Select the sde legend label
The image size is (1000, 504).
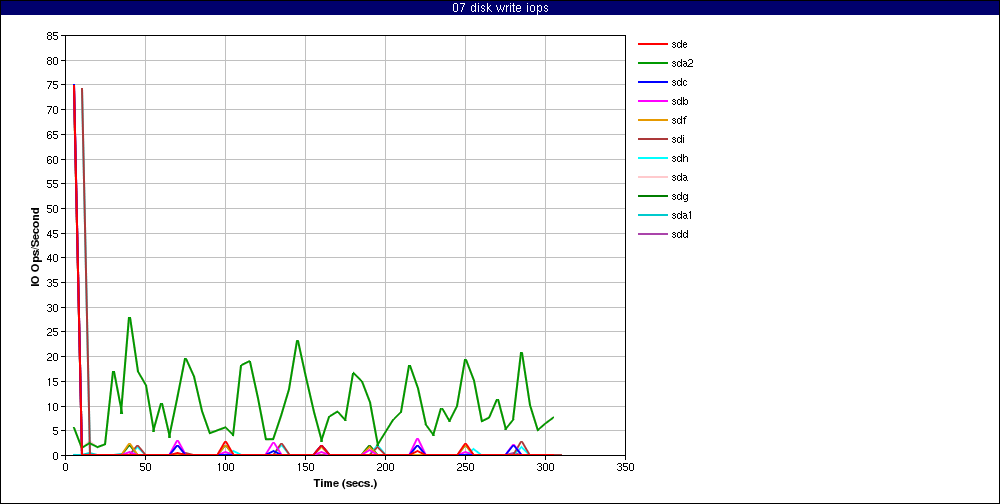coord(679,45)
